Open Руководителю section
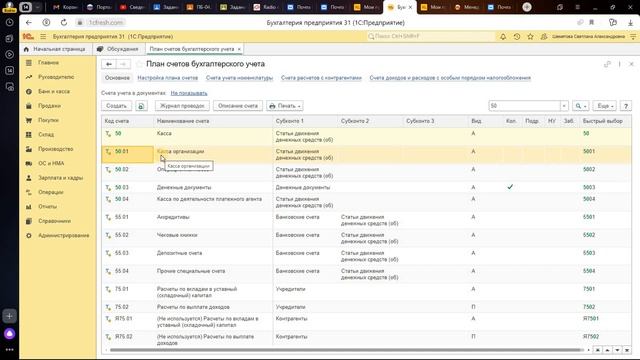Viewport: 640px width, 360px height. [x=56, y=77]
